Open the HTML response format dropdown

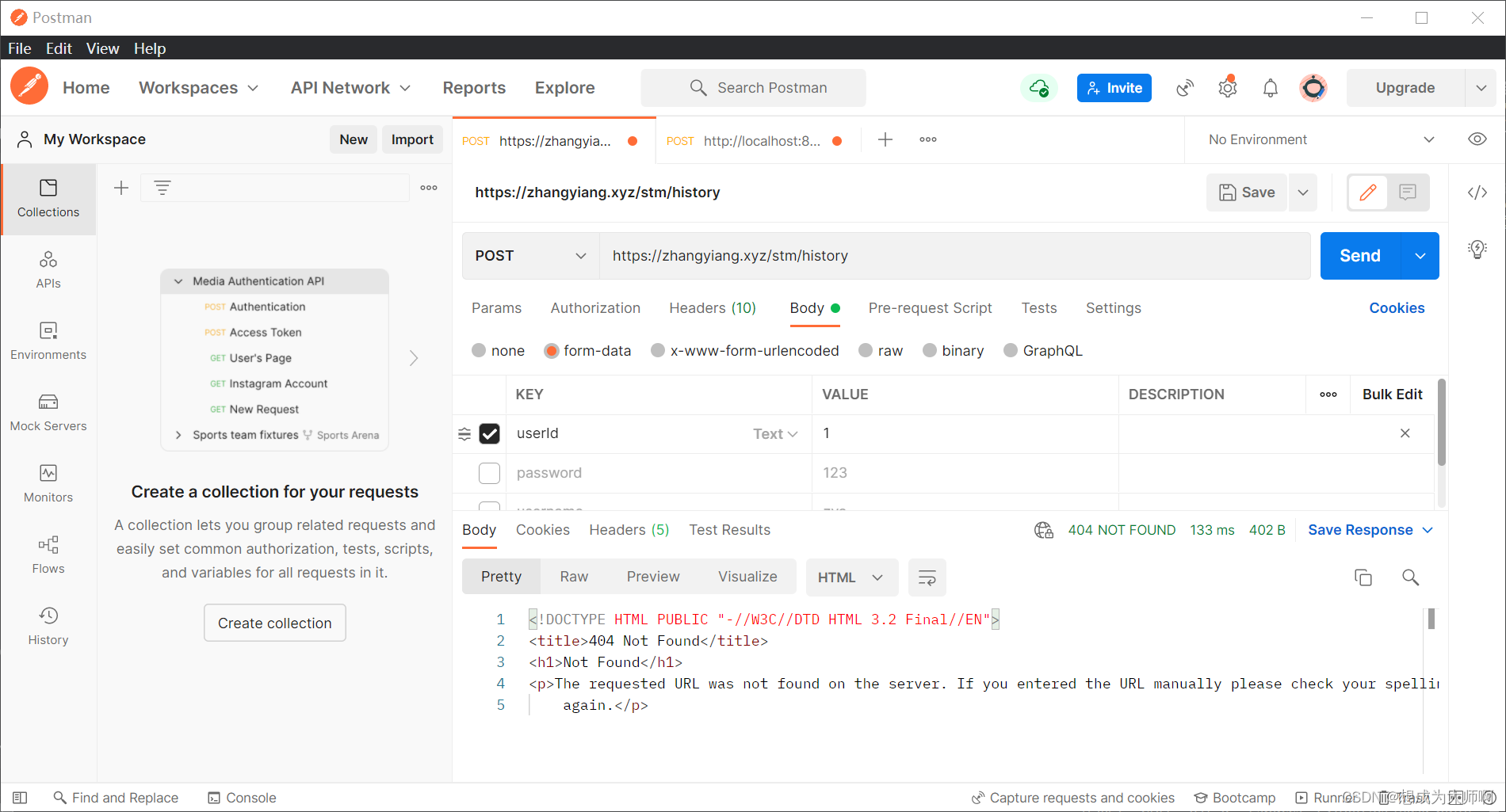coord(852,578)
